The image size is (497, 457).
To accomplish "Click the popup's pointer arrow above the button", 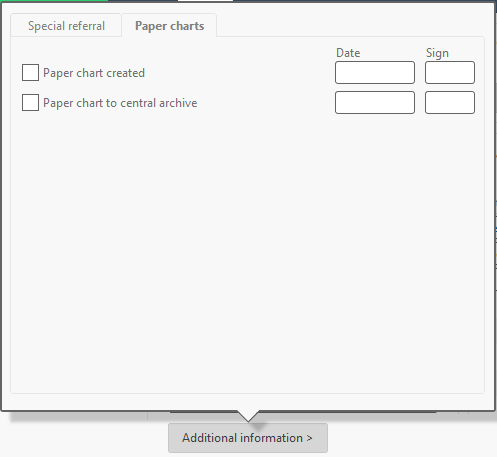I will click(248, 416).
